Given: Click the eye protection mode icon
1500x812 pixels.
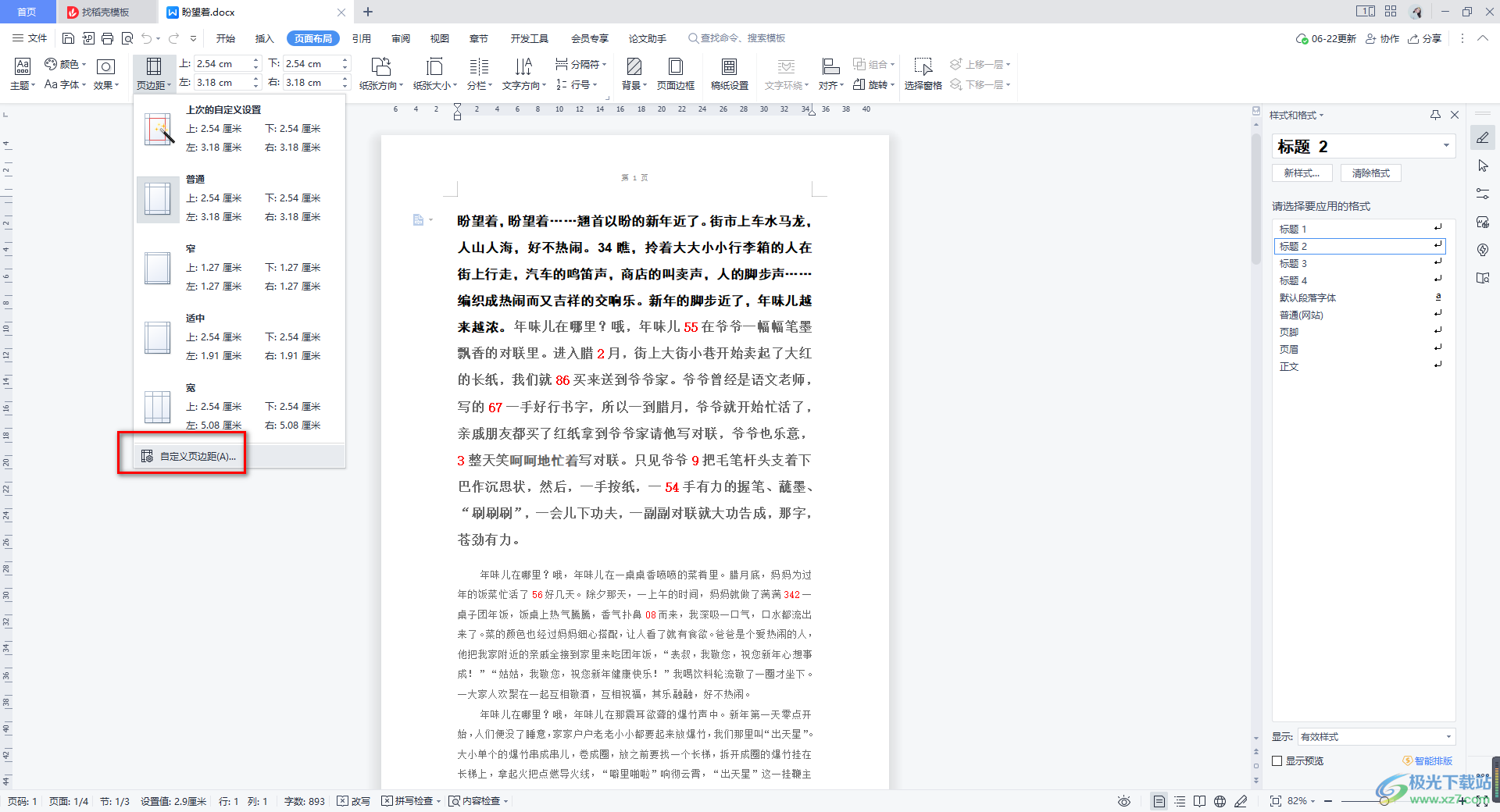Looking at the screenshot, I should click(x=1124, y=801).
